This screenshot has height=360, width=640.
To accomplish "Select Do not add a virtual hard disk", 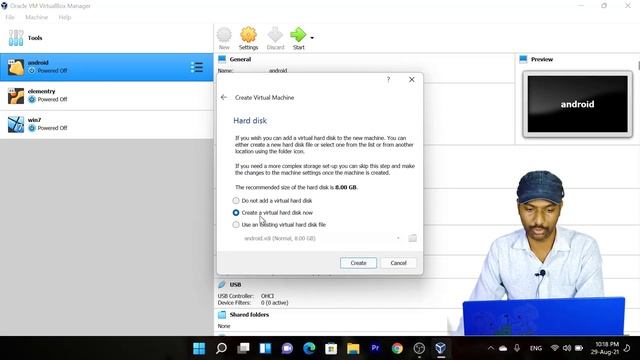I will pyautogui.click(x=273, y=201).
